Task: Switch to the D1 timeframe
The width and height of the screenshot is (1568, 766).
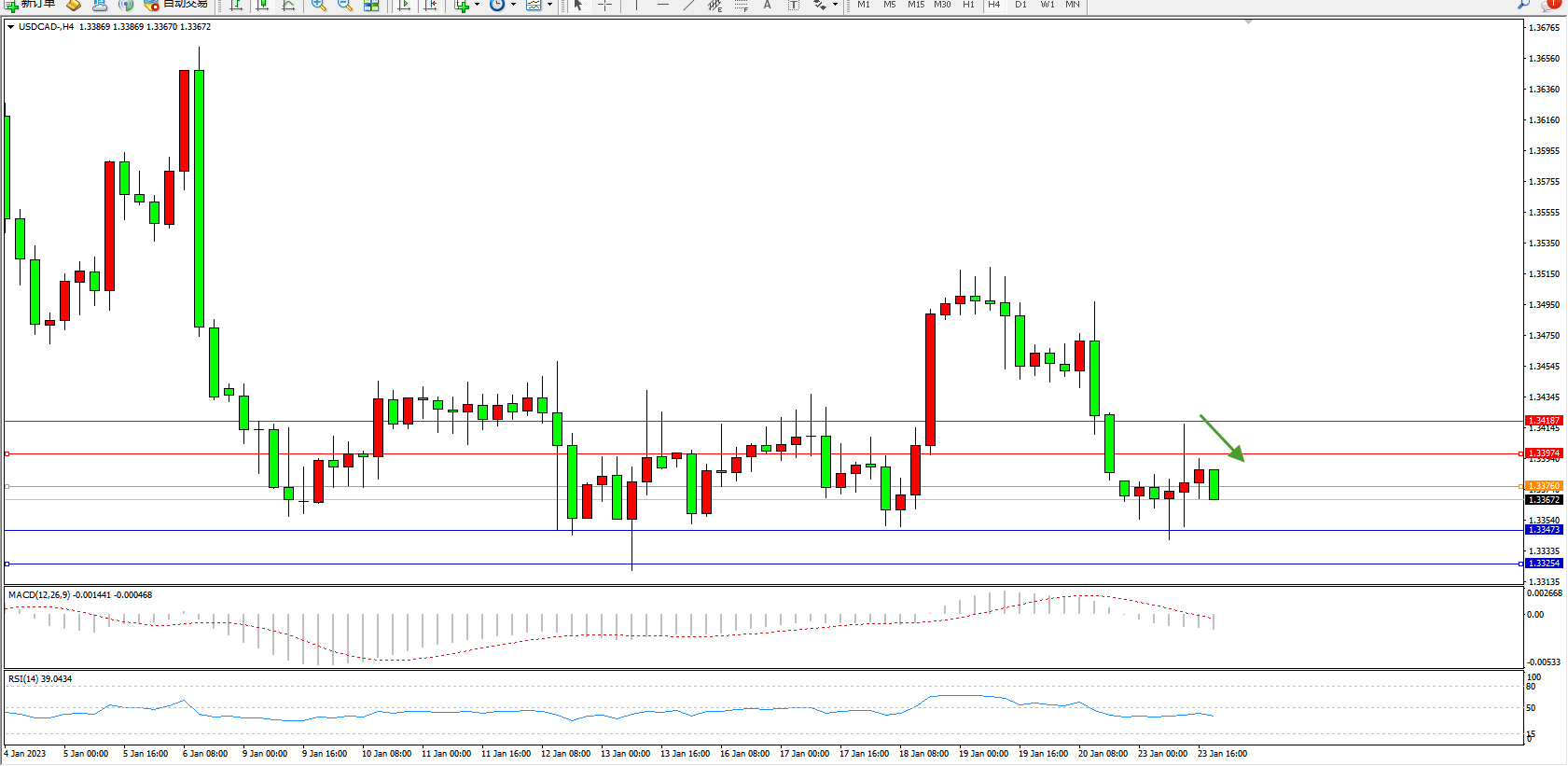Action: (1020, 5)
